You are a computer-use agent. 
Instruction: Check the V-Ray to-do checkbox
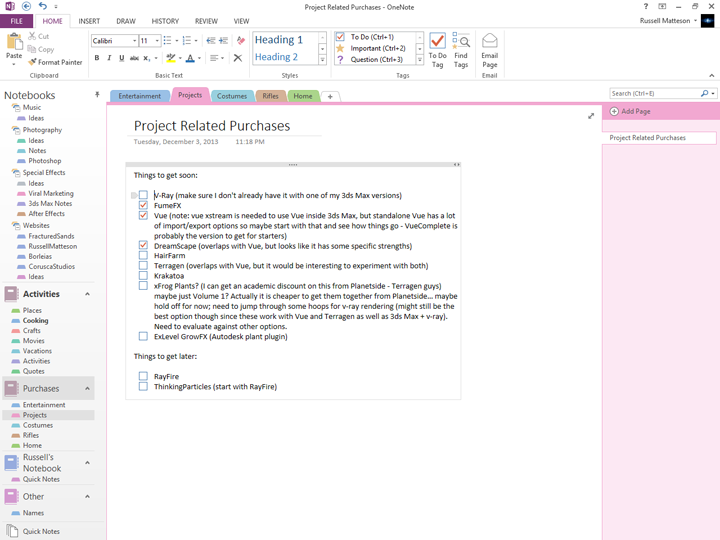coord(143,195)
